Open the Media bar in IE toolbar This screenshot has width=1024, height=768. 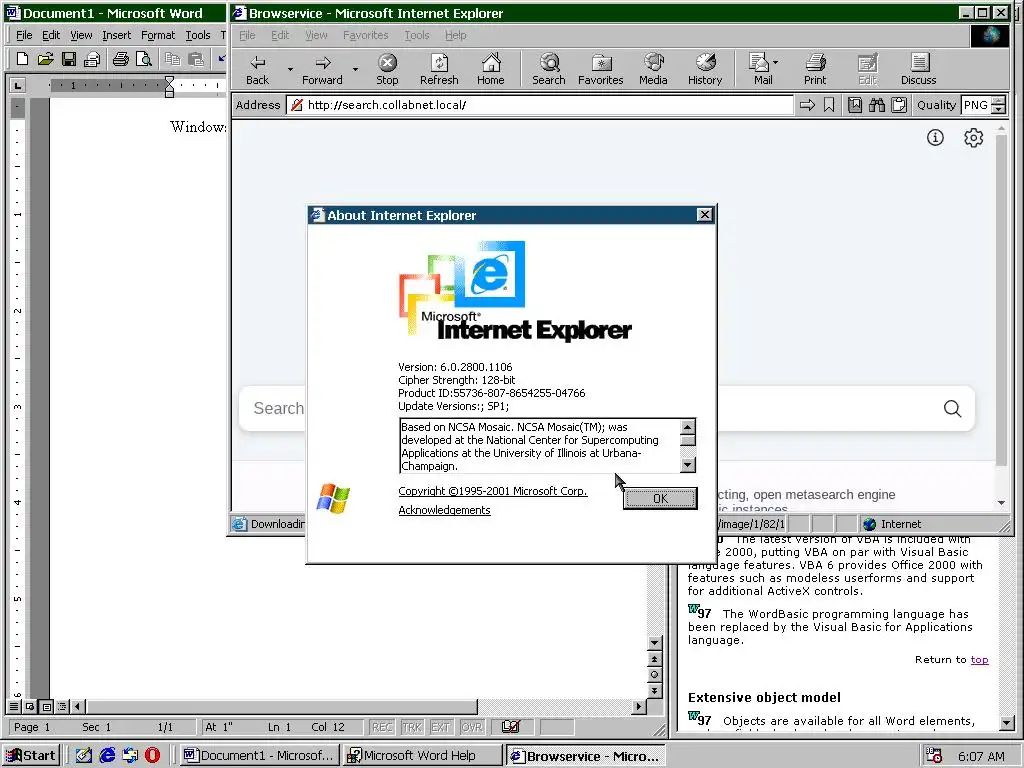(653, 70)
